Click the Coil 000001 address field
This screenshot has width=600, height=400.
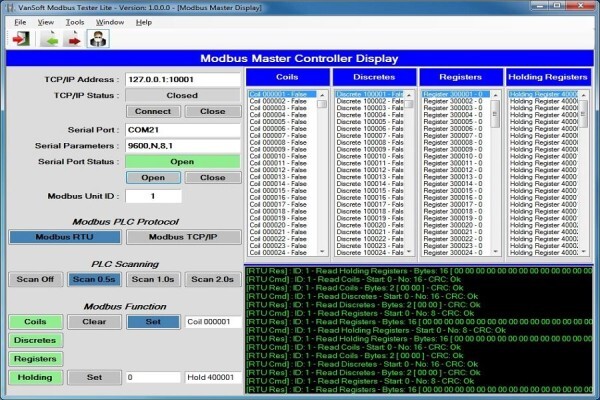pyautogui.click(x=214, y=322)
